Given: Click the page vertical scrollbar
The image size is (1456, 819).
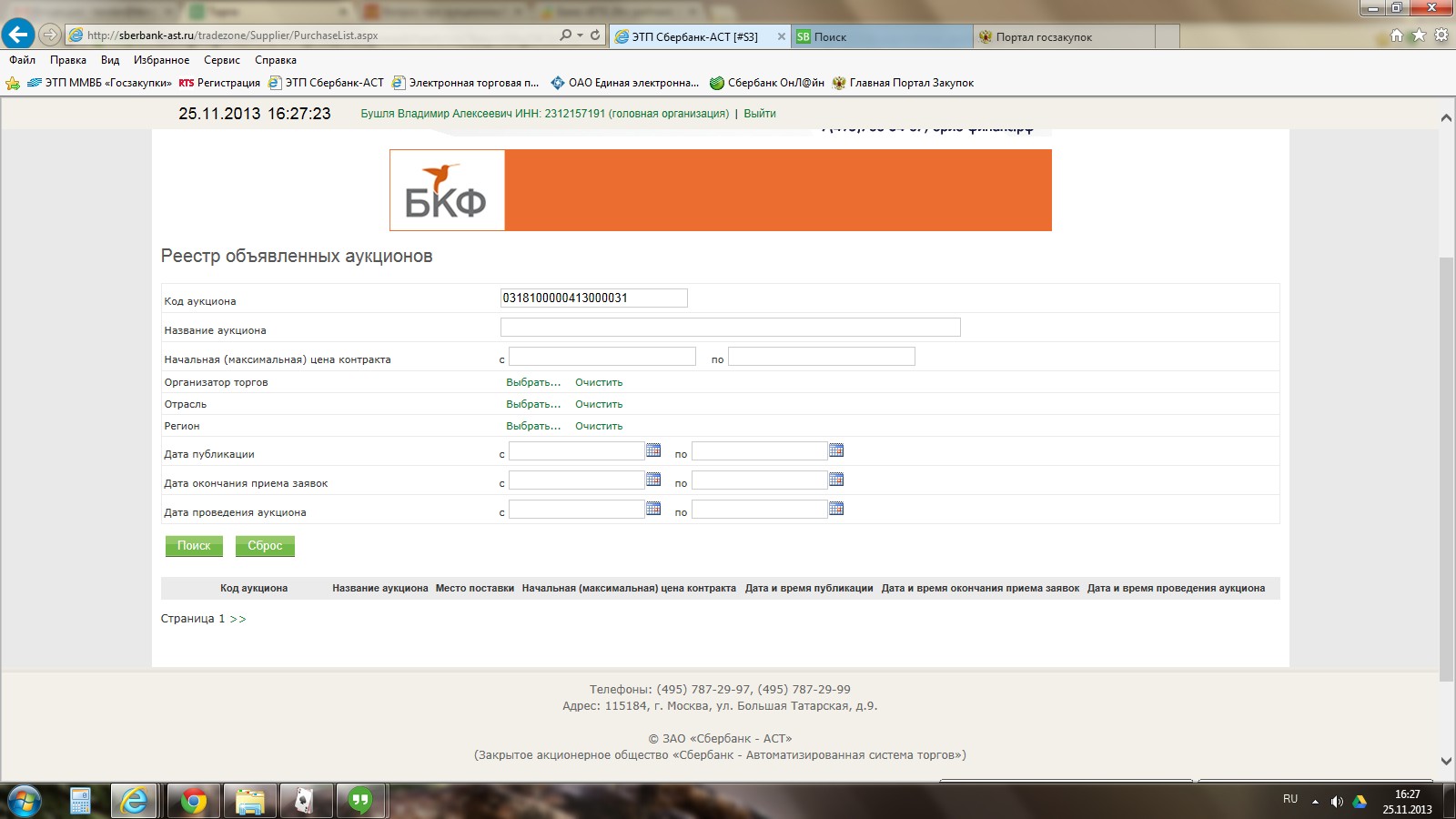Looking at the screenshot, I should coord(1446,455).
